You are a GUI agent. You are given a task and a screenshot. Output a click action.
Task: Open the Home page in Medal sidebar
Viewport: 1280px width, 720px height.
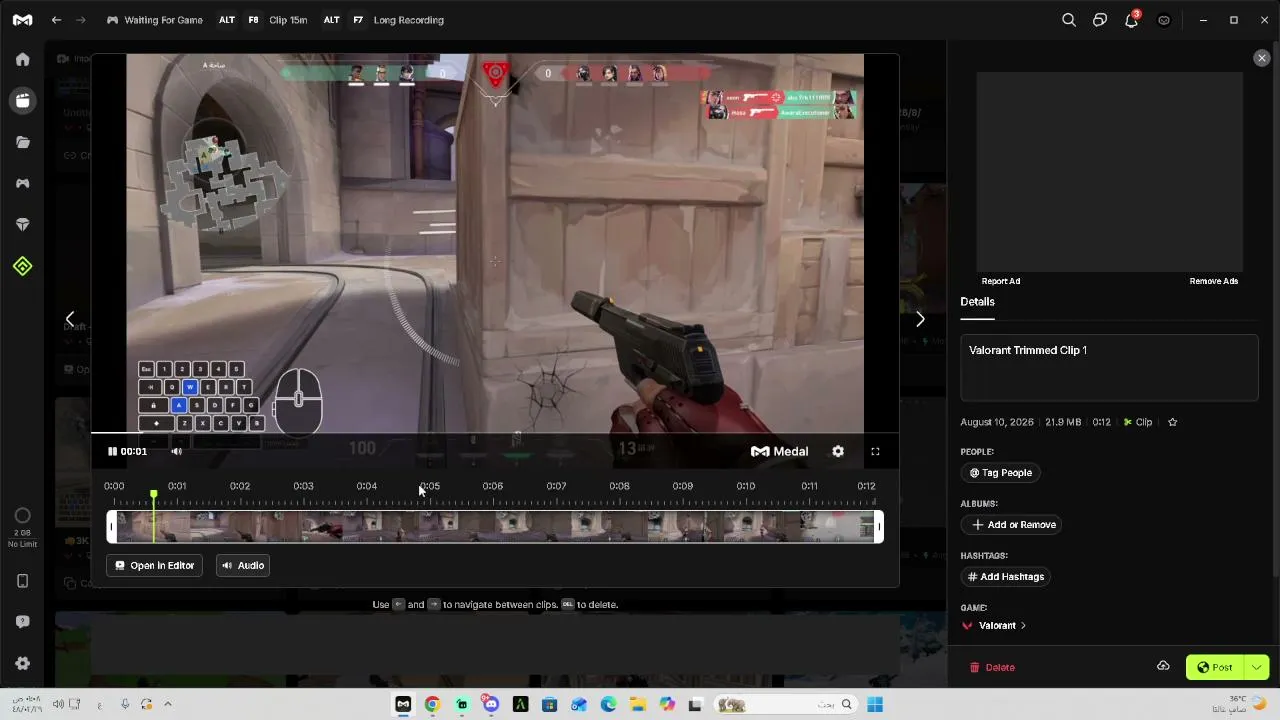point(22,59)
